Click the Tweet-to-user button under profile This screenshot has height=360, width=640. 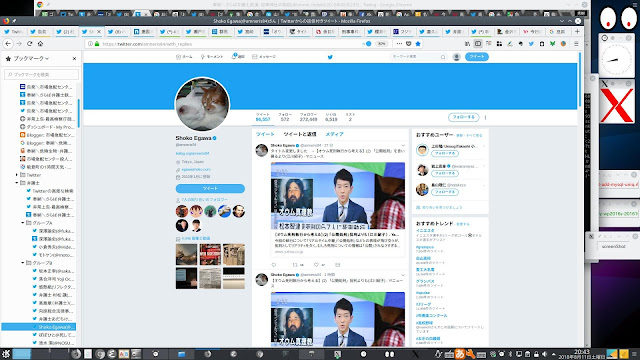point(210,189)
